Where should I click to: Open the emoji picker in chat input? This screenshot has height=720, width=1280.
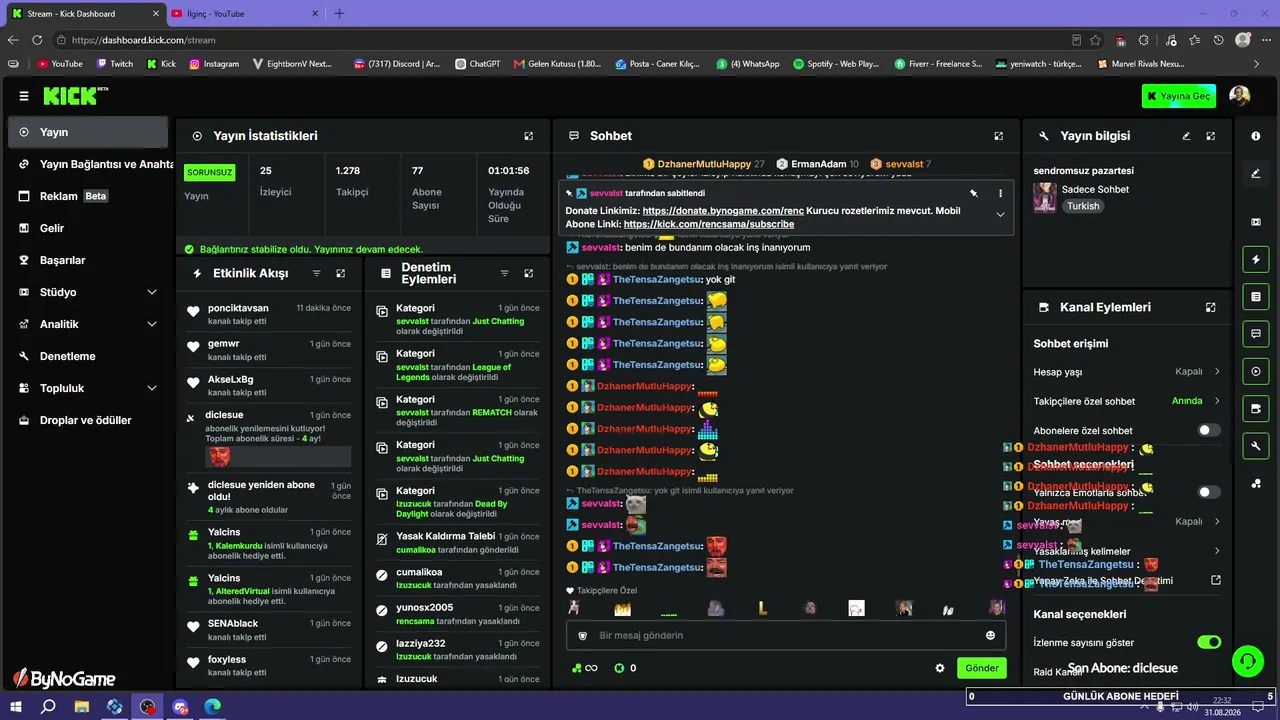[990, 635]
